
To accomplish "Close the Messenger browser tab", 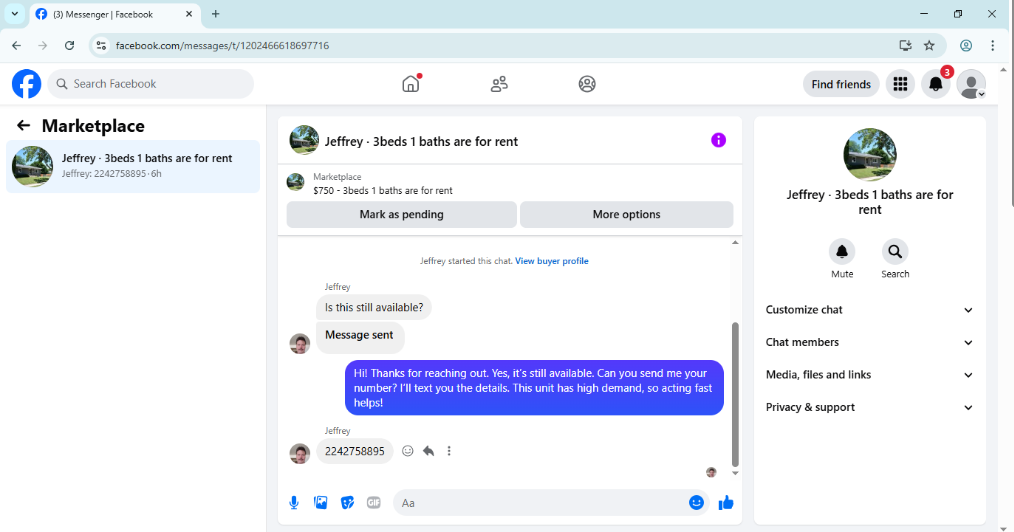I will [189, 14].
